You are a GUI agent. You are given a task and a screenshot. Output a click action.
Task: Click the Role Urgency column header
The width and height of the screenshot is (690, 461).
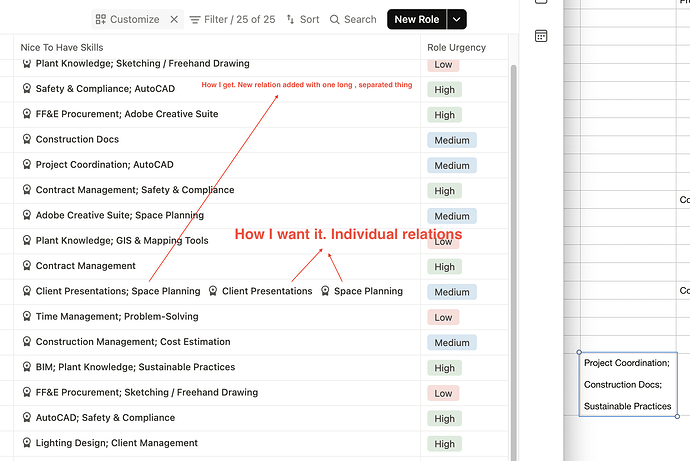[456, 48]
